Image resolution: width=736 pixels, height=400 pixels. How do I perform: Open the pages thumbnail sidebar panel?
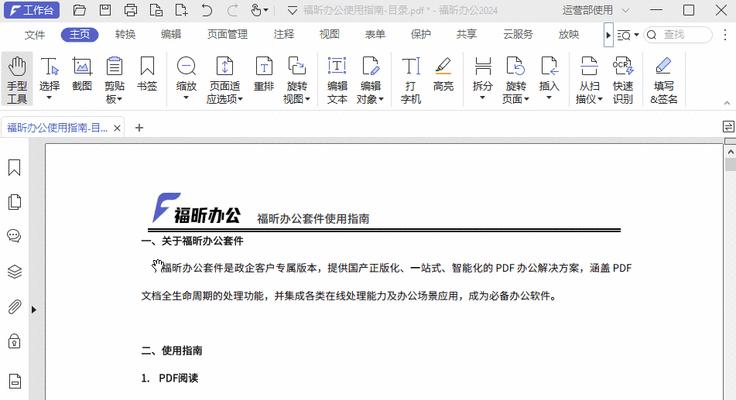(15, 202)
